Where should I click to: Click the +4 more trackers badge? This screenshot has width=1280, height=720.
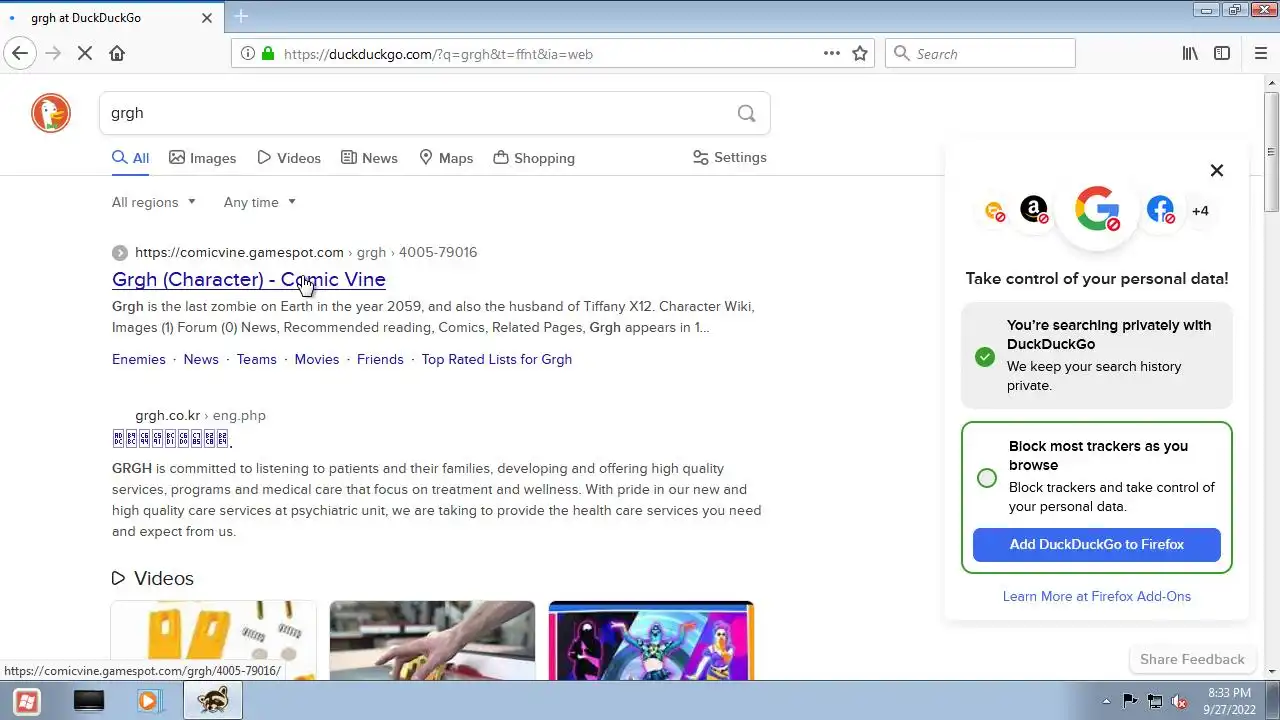pyautogui.click(x=1200, y=211)
